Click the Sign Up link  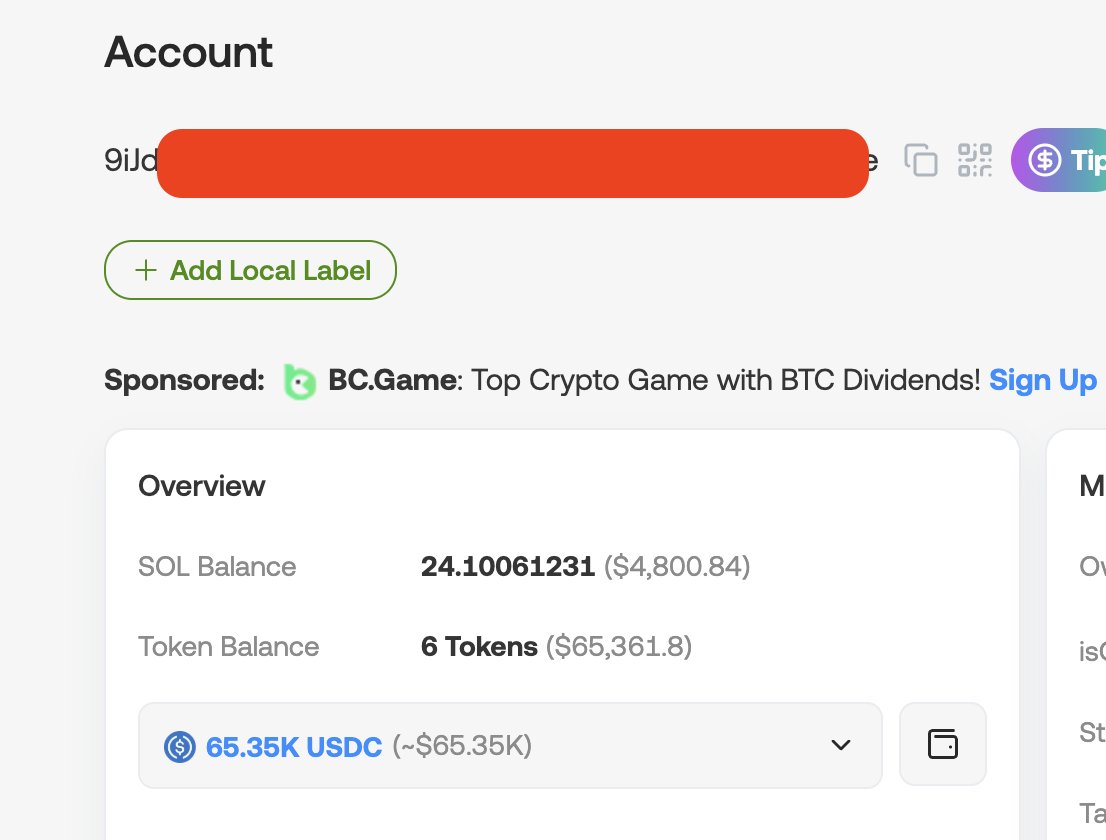pyautogui.click(x=1043, y=380)
